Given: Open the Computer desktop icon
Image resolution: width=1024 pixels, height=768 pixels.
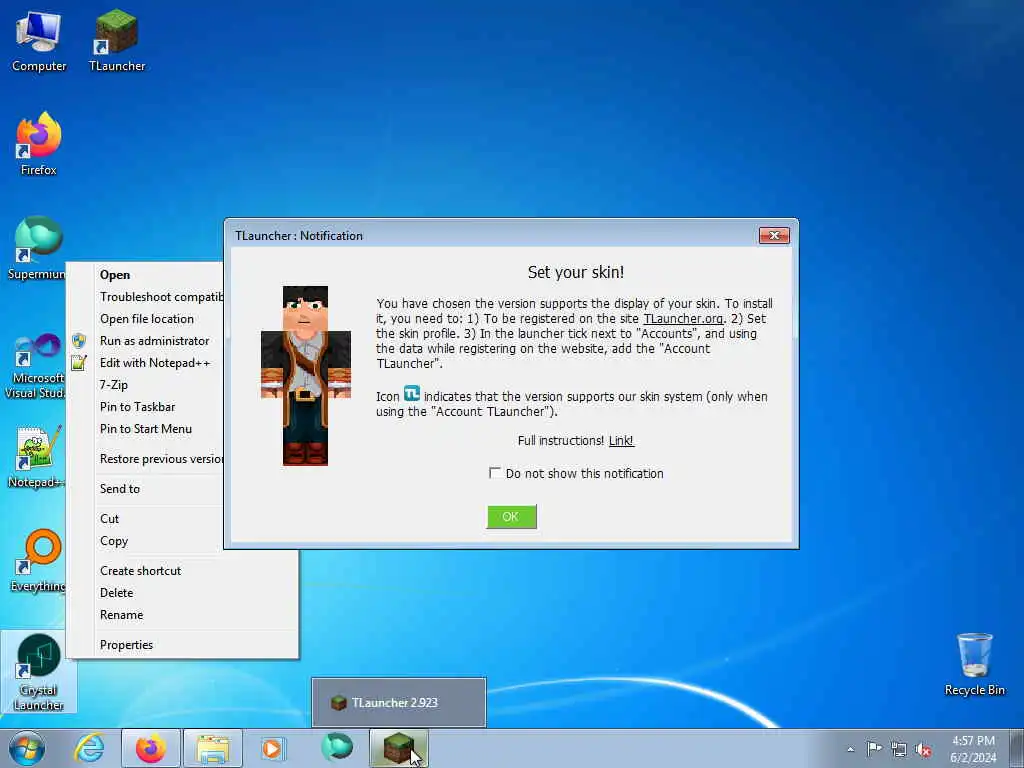Looking at the screenshot, I should [x=39, y=40].
